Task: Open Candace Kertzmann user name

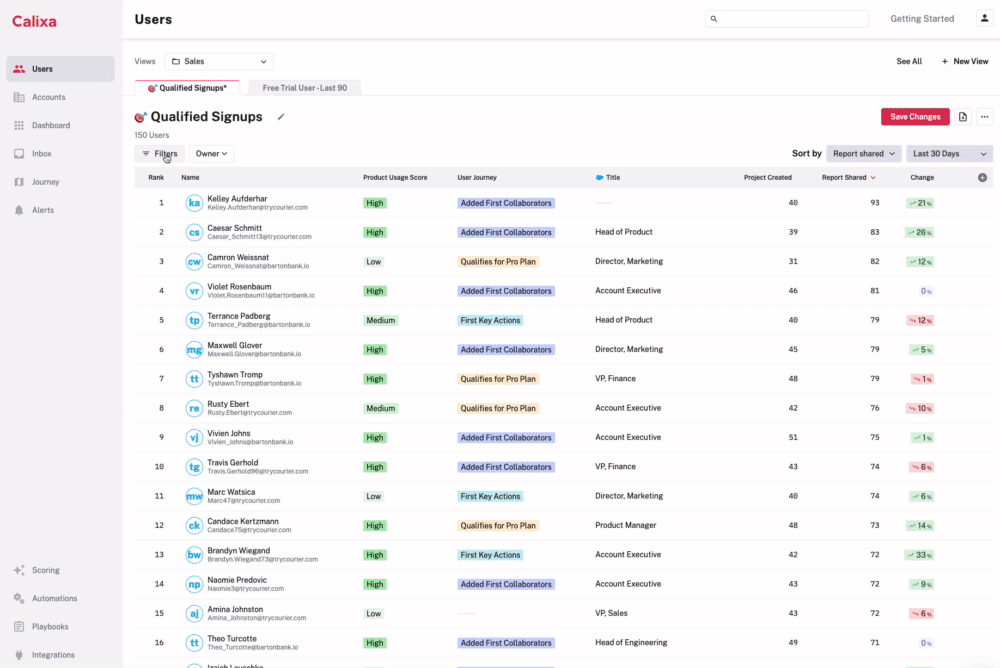Action: (243, 521)
